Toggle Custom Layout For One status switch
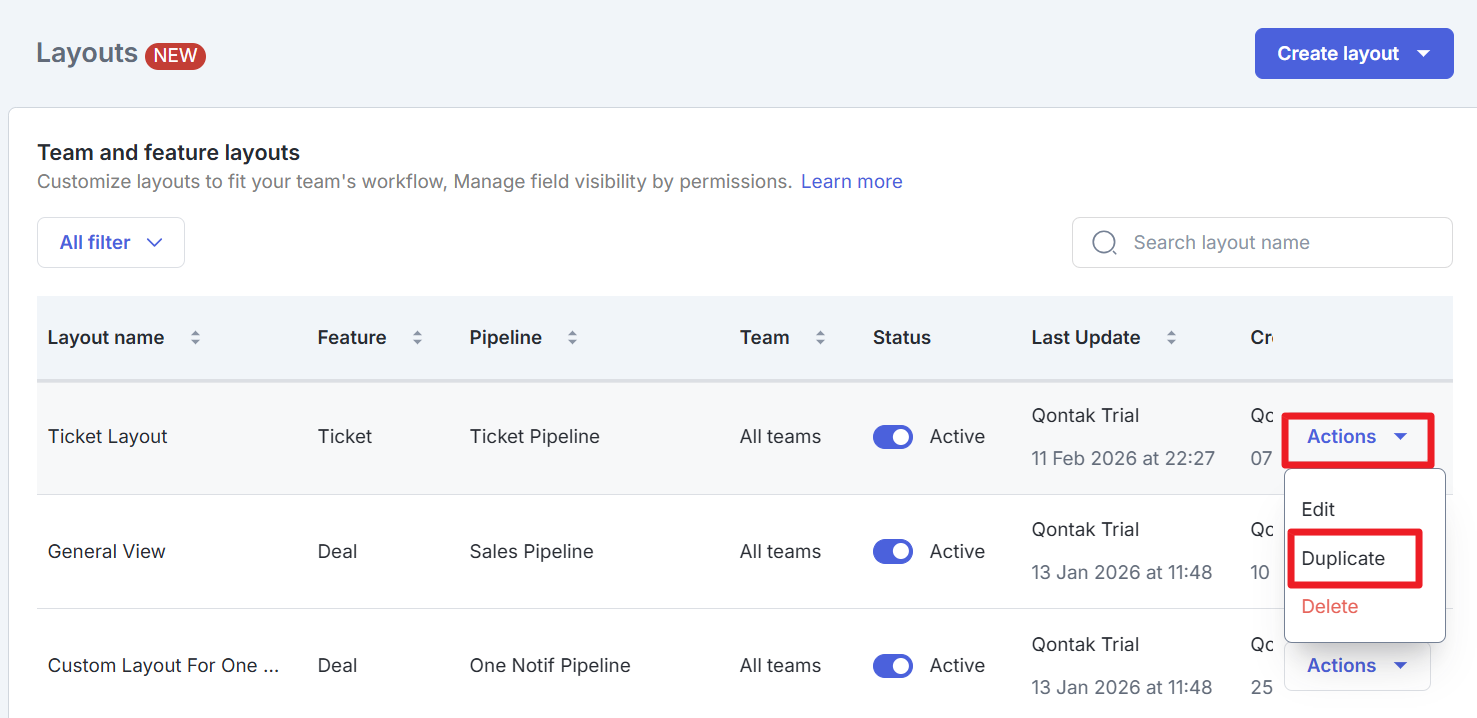Viewport: 1477px width, 718px height. pos(892,666)
